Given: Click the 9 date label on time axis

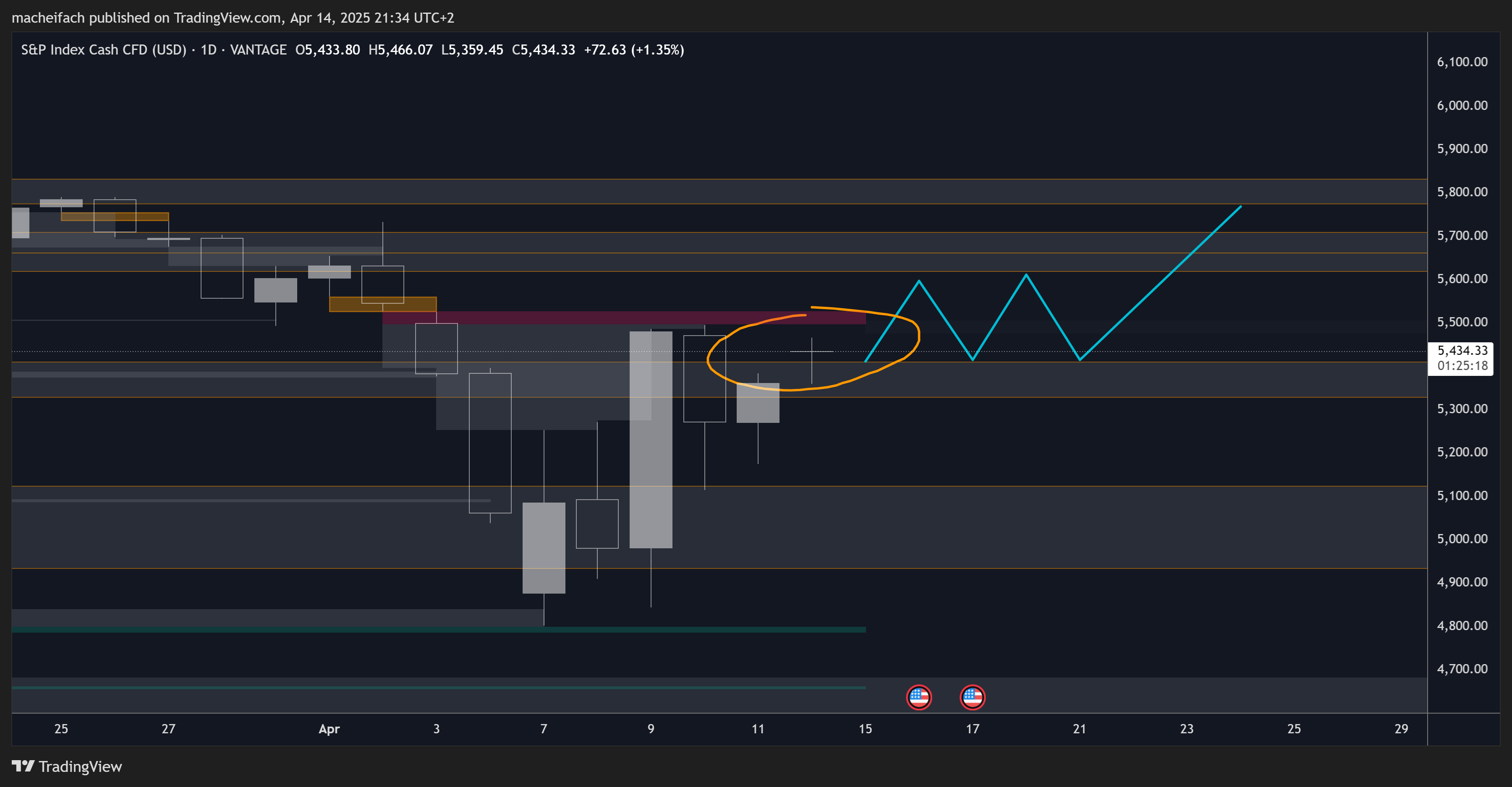Looking at the screenshot, I should click(651, 729).
